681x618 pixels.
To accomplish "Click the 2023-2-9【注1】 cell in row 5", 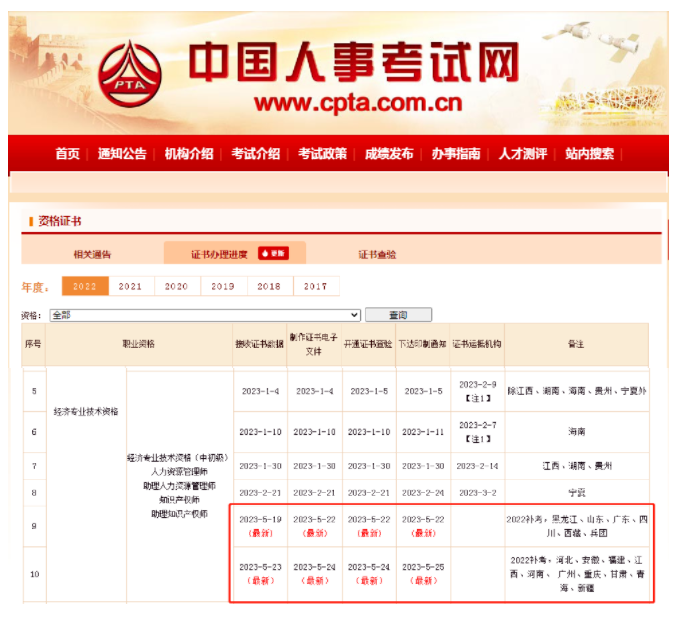I will pos(477,391).
